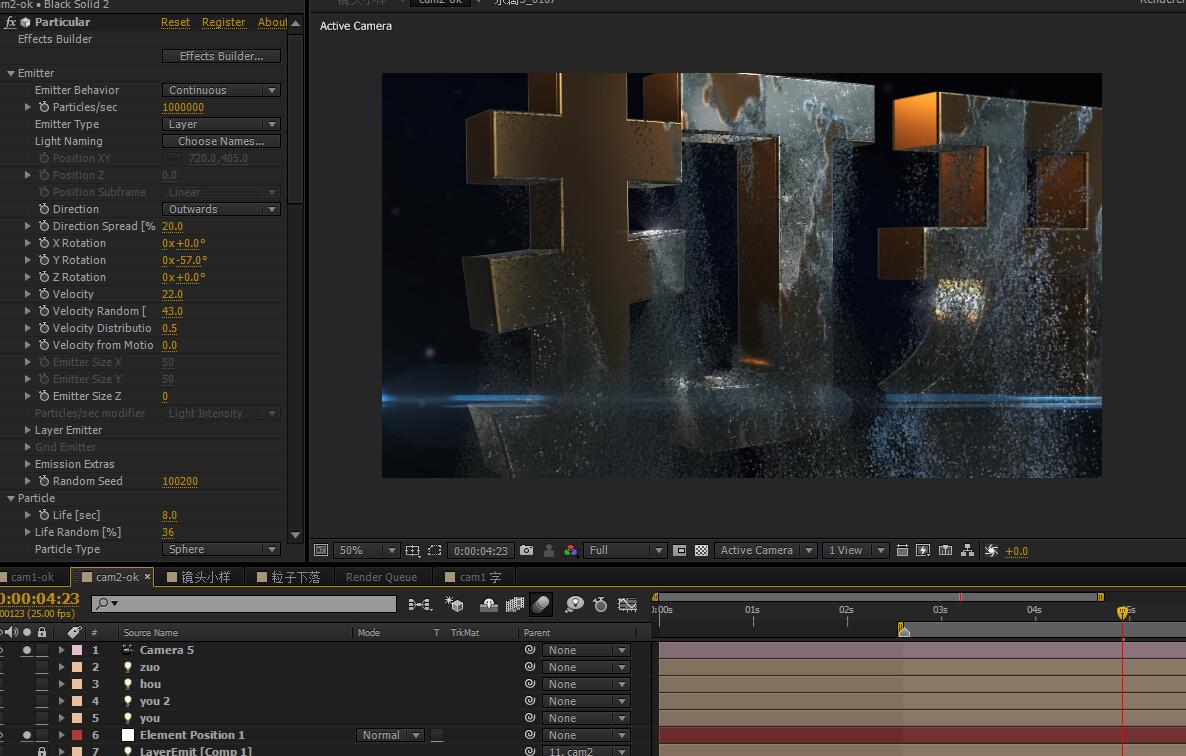Click Reset link for Particular effect
The height and width of the screenshot is (756, 1186).
[x=175, y=22]
